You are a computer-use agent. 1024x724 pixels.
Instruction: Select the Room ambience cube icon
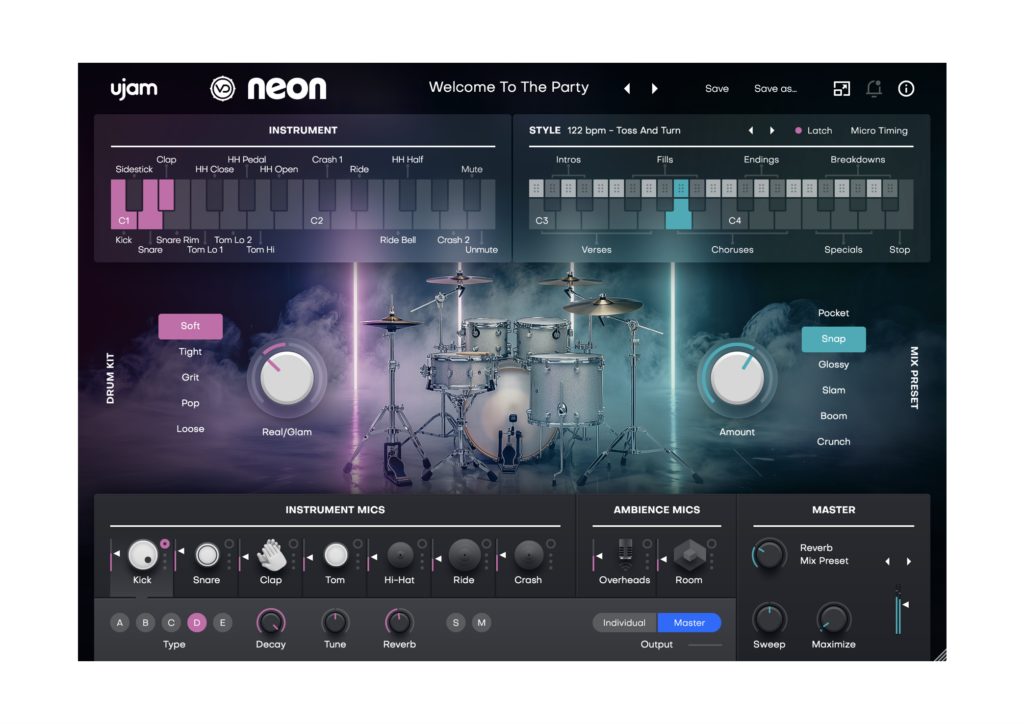pyautogui.click(x=690, y=555)
